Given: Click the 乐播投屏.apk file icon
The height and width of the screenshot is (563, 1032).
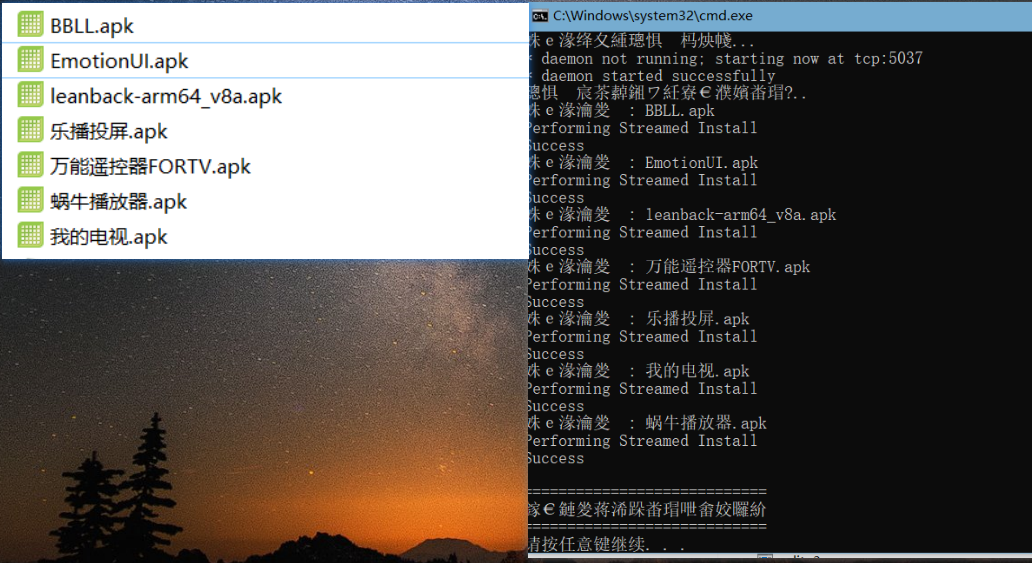Looking at the screenshot, I should click(x=30, y=130).
